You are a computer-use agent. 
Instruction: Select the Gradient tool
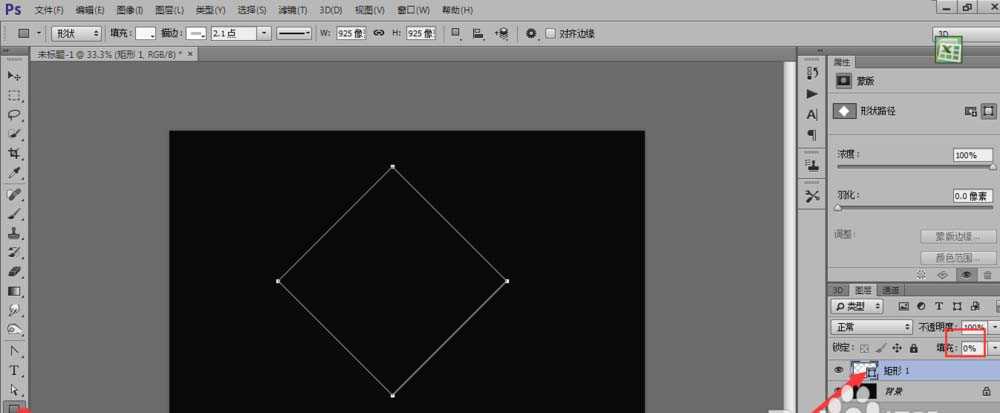tap(14, 290)
